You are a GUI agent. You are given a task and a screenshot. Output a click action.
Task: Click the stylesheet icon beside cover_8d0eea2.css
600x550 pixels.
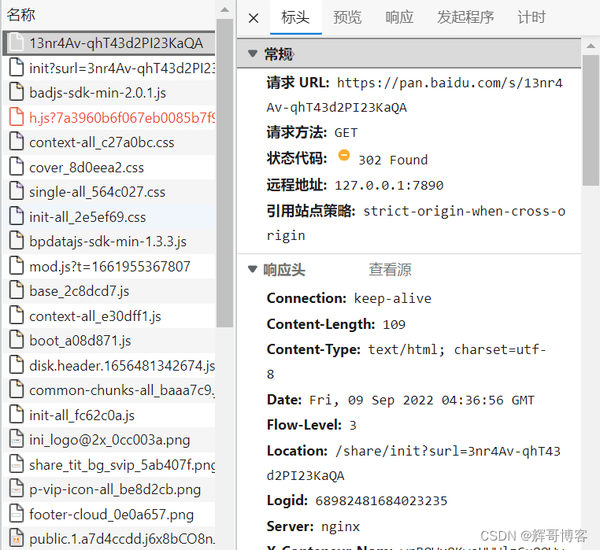tap(16, 167)
